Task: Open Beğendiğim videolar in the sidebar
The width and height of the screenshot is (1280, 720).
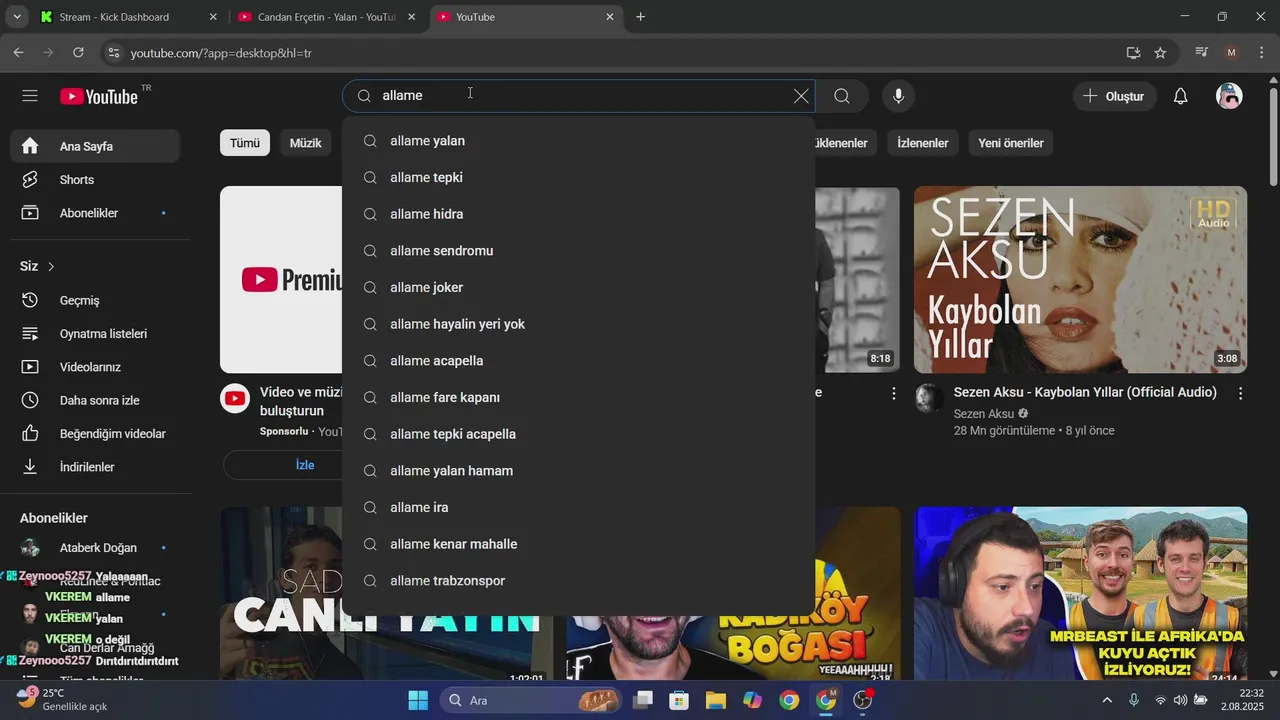Action: click(96, 434)
